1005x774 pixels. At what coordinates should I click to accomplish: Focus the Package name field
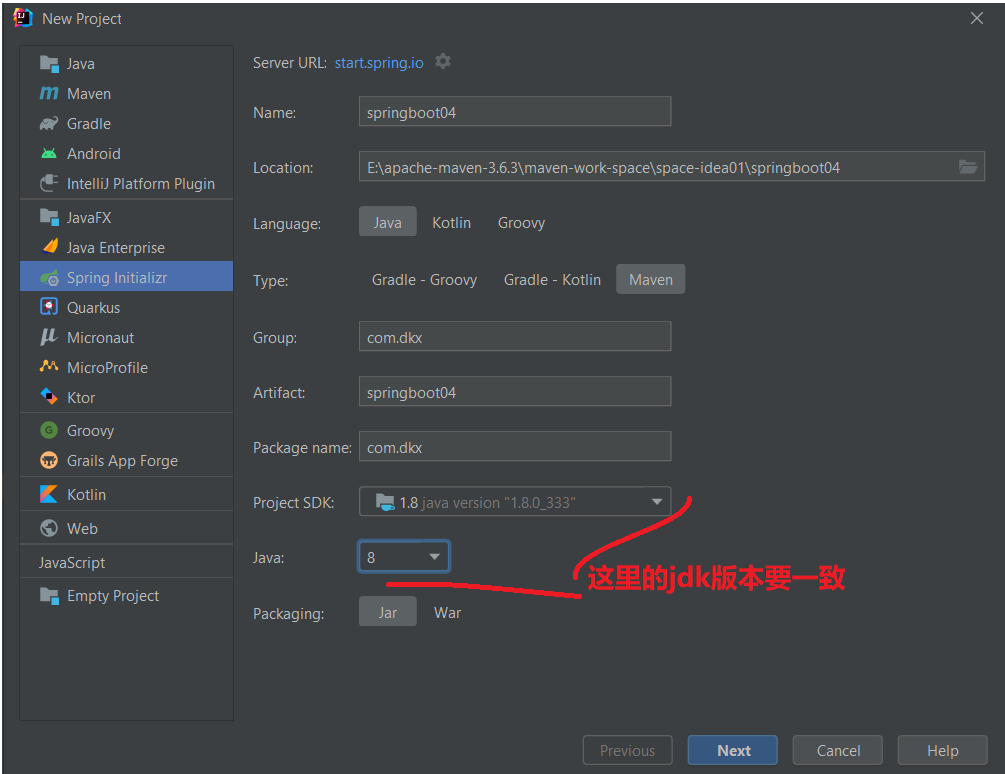(515, 447)
